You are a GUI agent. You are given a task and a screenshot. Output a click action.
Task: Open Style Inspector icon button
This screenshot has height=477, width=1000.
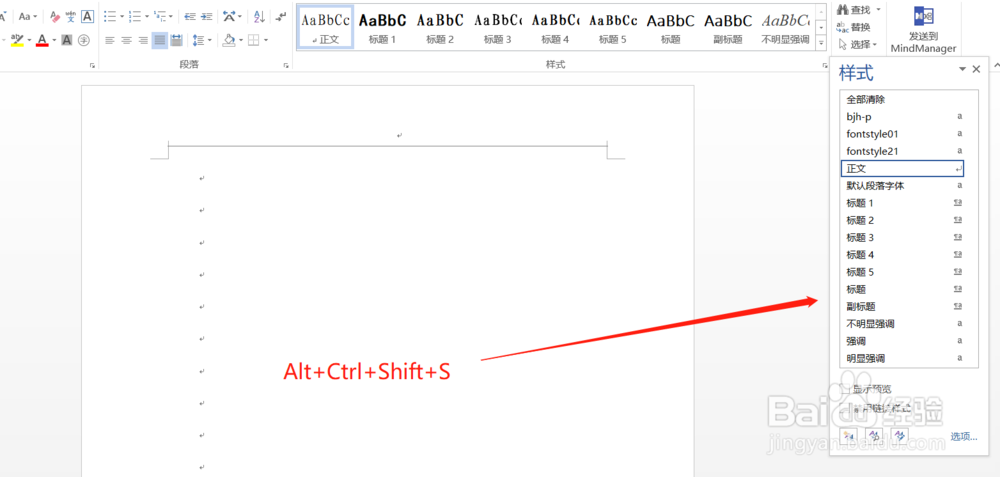click(x=874, y=436)
